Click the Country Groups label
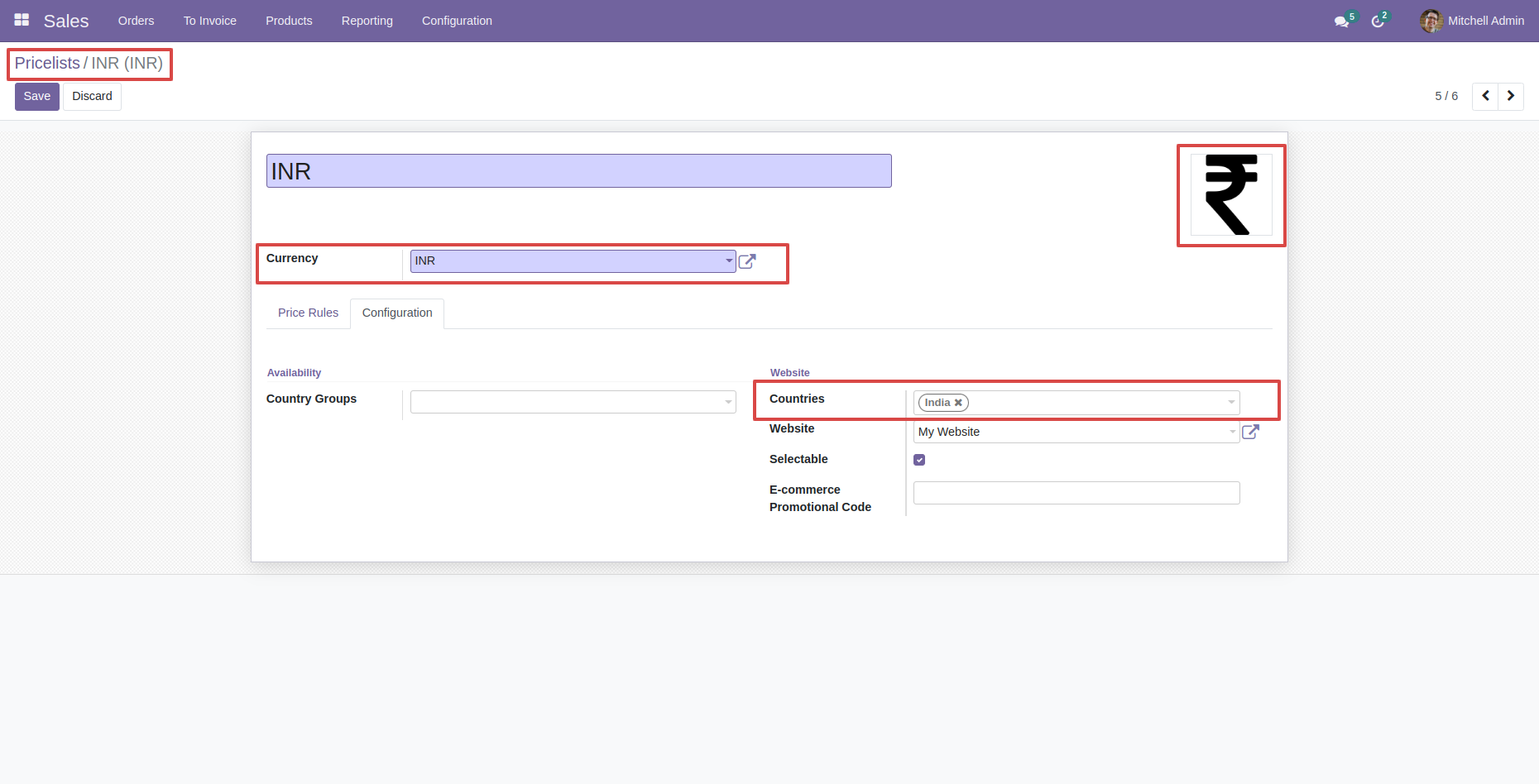1539x784 pixels. click(311, 399)
